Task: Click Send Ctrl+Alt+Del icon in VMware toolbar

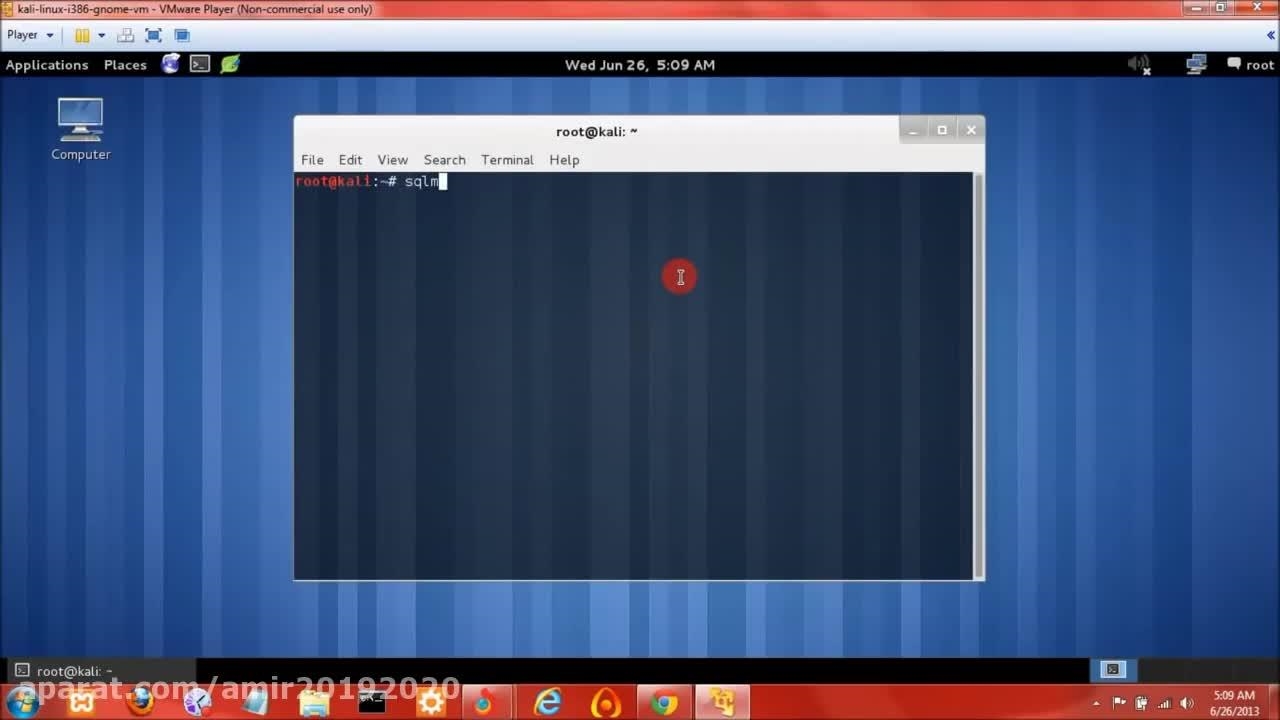Action: click(x=125, y=35)
